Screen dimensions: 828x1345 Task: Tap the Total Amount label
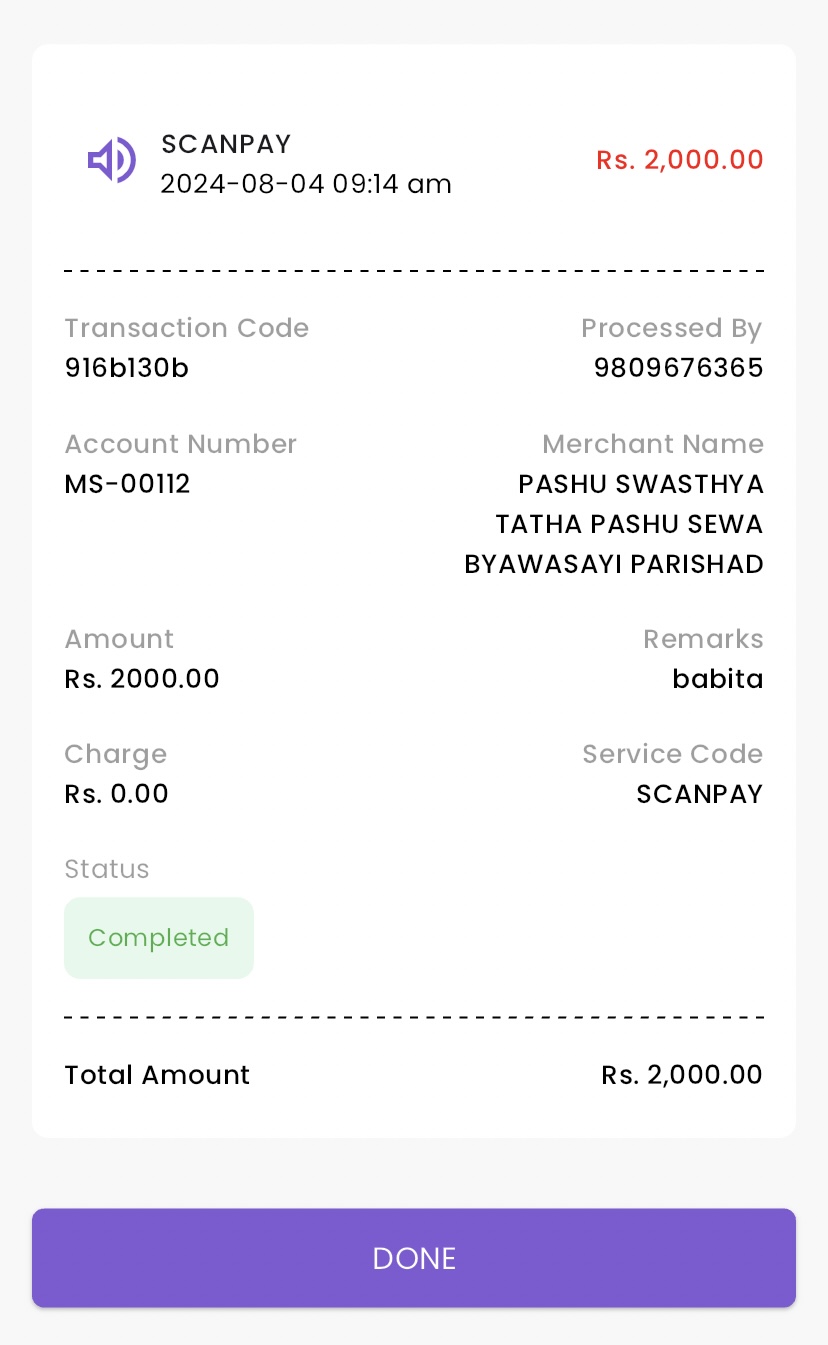(157, 1075)
